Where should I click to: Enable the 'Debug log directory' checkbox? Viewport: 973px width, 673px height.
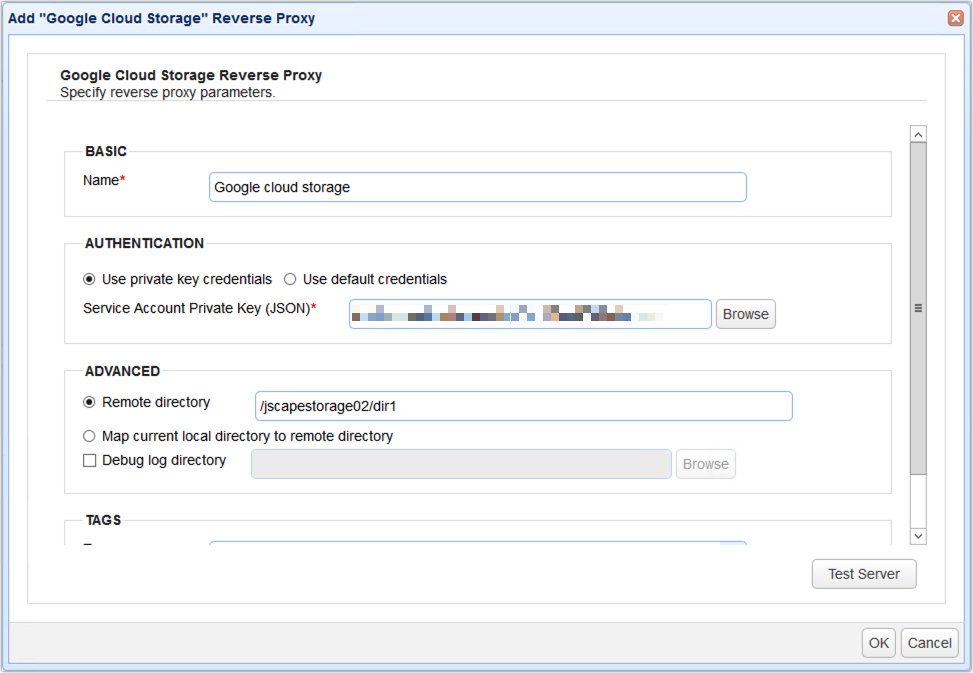click(89, 460)
